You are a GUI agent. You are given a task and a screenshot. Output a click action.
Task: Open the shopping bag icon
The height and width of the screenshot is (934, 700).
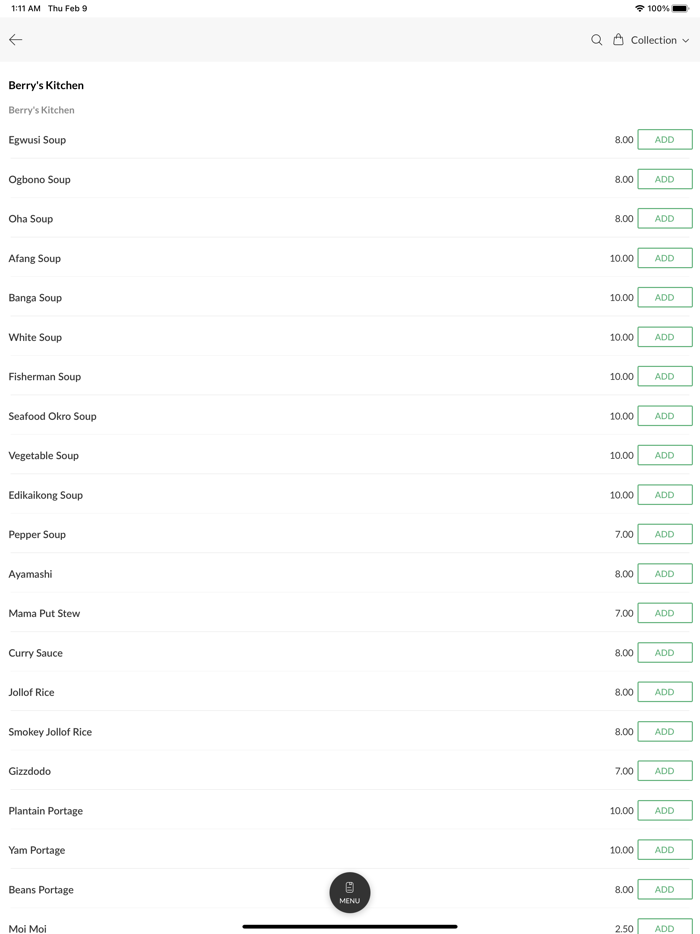(618, 40)
